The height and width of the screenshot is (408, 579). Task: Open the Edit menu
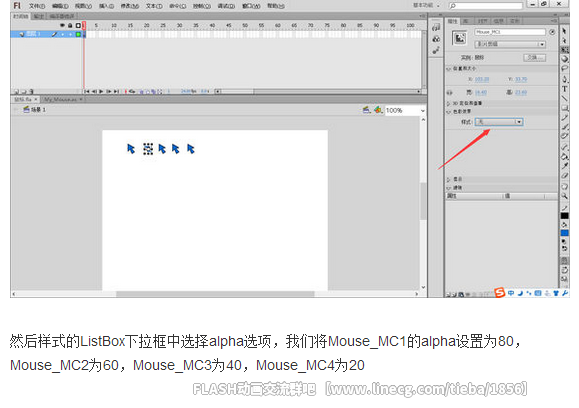click(x=60, y=6)
